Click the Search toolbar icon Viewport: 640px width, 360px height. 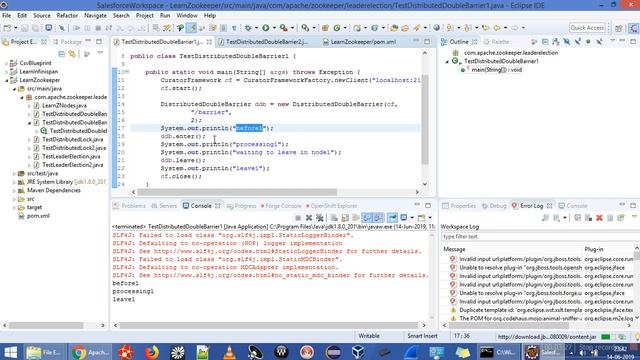[x=417, y=28]
